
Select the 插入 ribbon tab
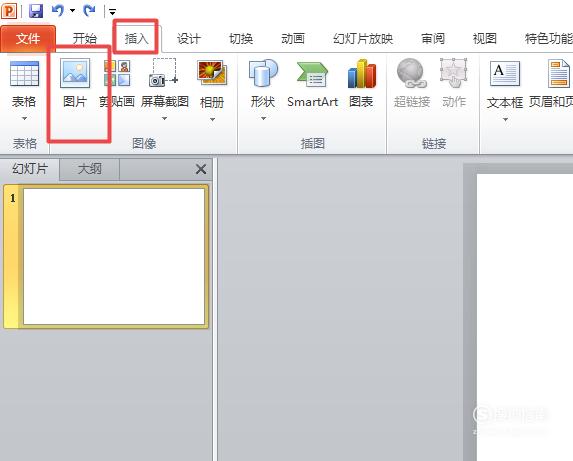click(x=136, y=38)
